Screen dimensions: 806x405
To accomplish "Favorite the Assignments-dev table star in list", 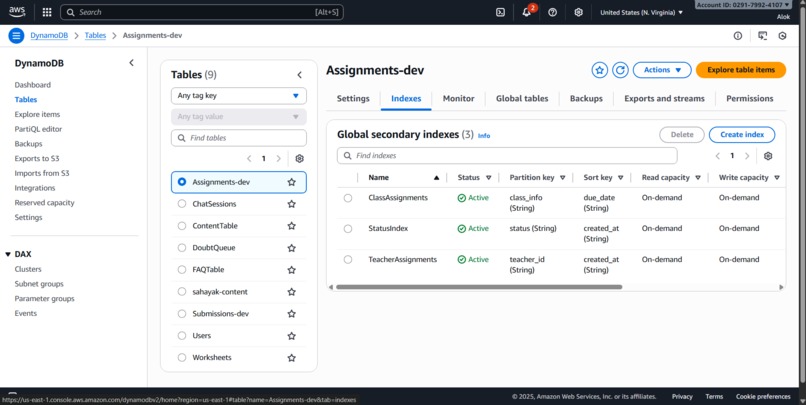I will click(291, 182).
